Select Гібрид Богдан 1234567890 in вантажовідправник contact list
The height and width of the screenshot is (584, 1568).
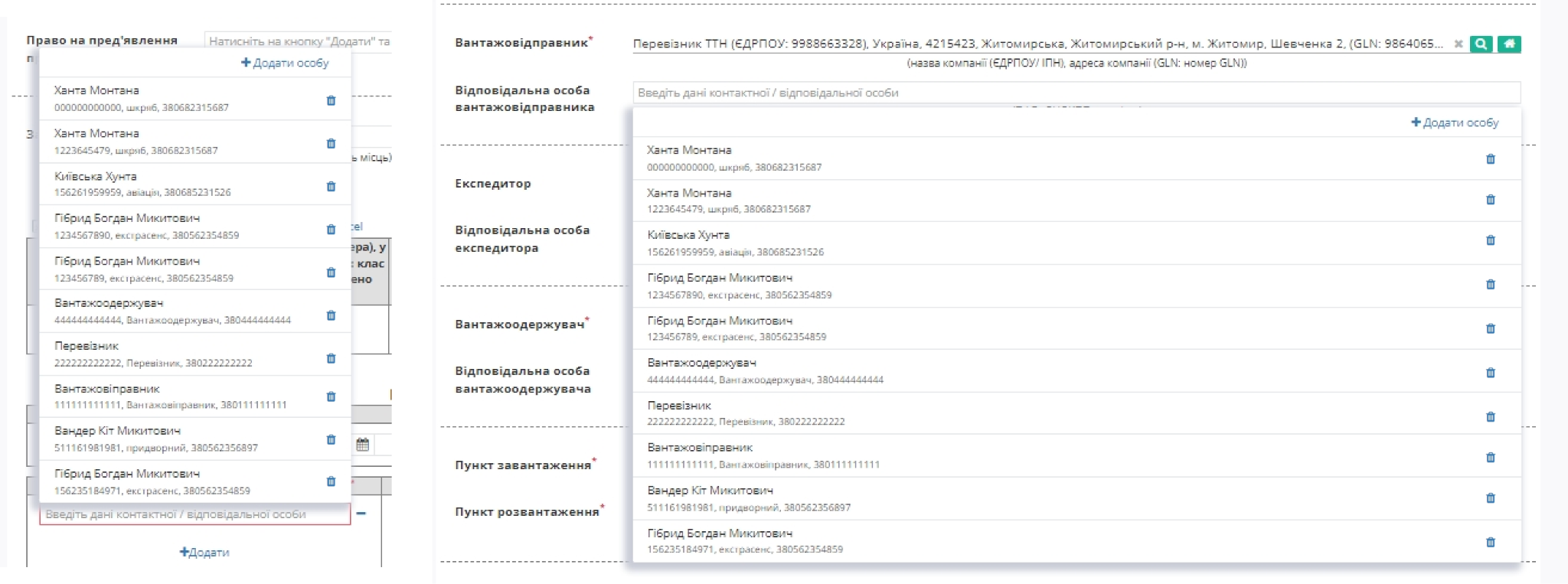pos(1077,286)
